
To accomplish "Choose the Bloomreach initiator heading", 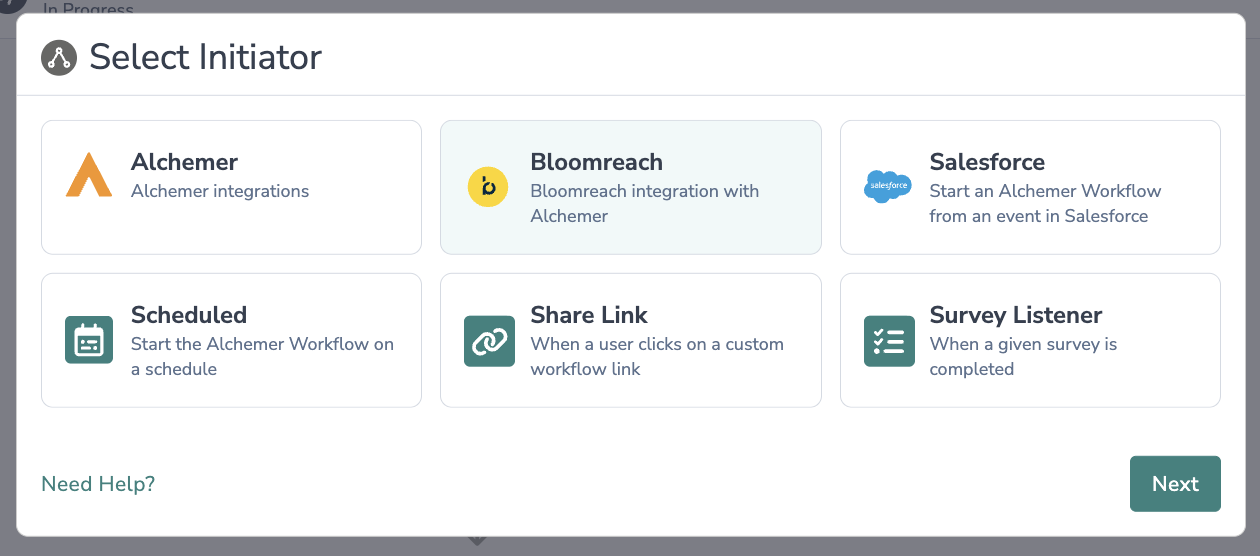I will (596, 162).
